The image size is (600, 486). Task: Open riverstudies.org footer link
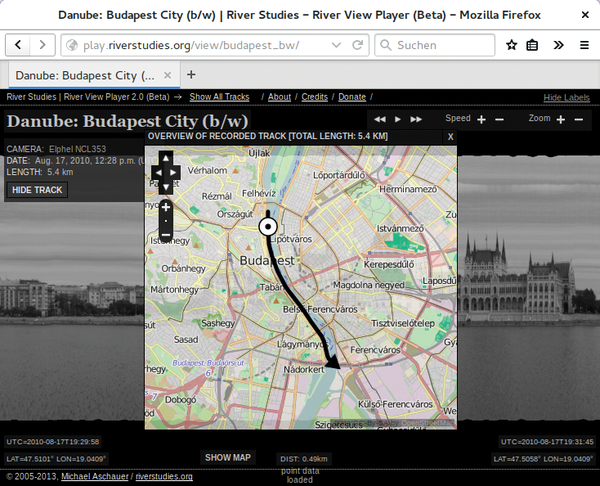tap(164, 476)
